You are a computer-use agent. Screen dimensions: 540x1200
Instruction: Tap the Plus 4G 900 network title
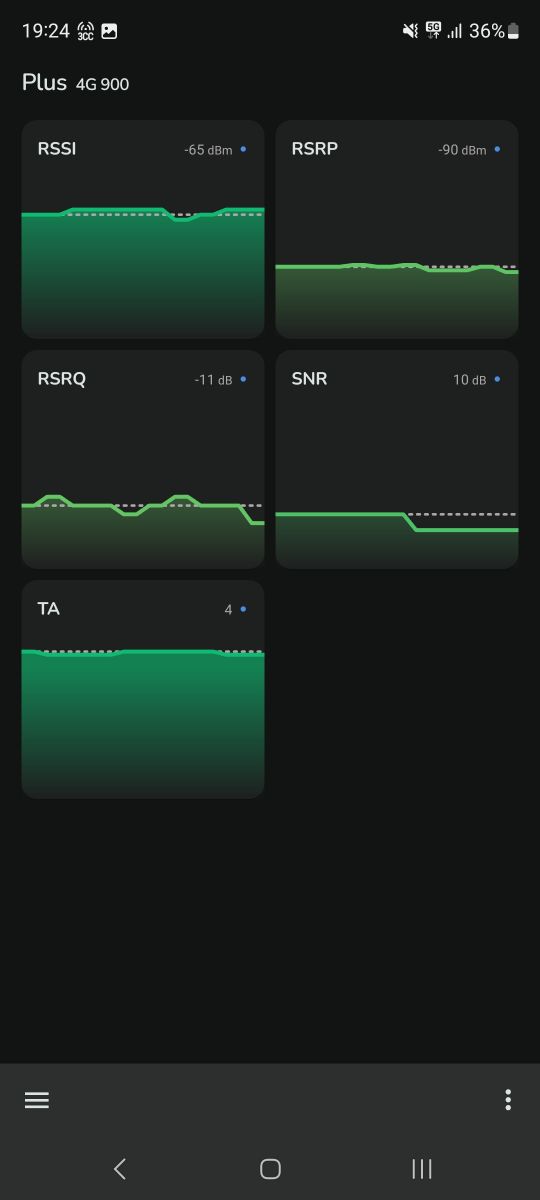(75, 83)
